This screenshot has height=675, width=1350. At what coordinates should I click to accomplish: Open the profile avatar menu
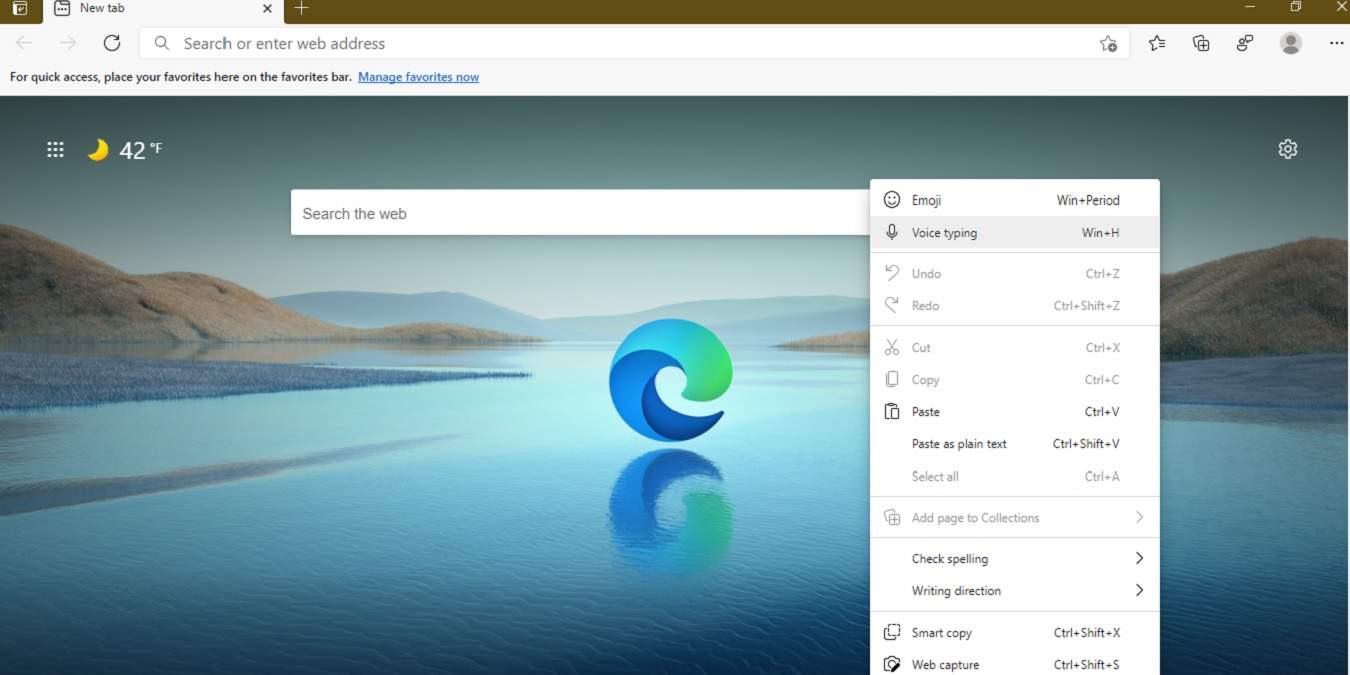coord(1290,43)
